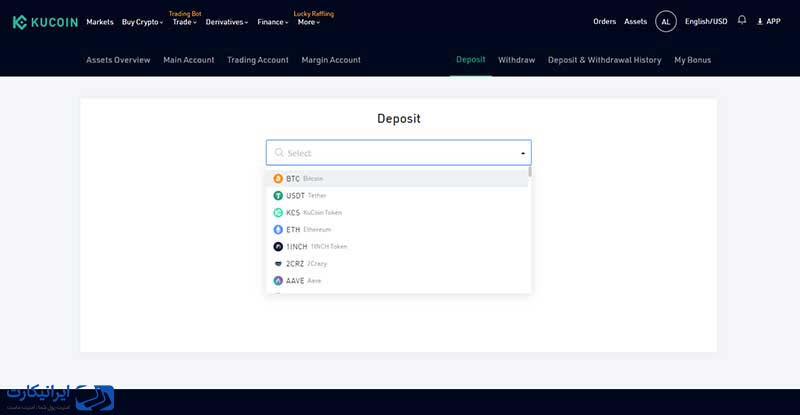The image size is (800, 415).
Task: Choose AAVE Aave from the list
Action: [397, 281]
